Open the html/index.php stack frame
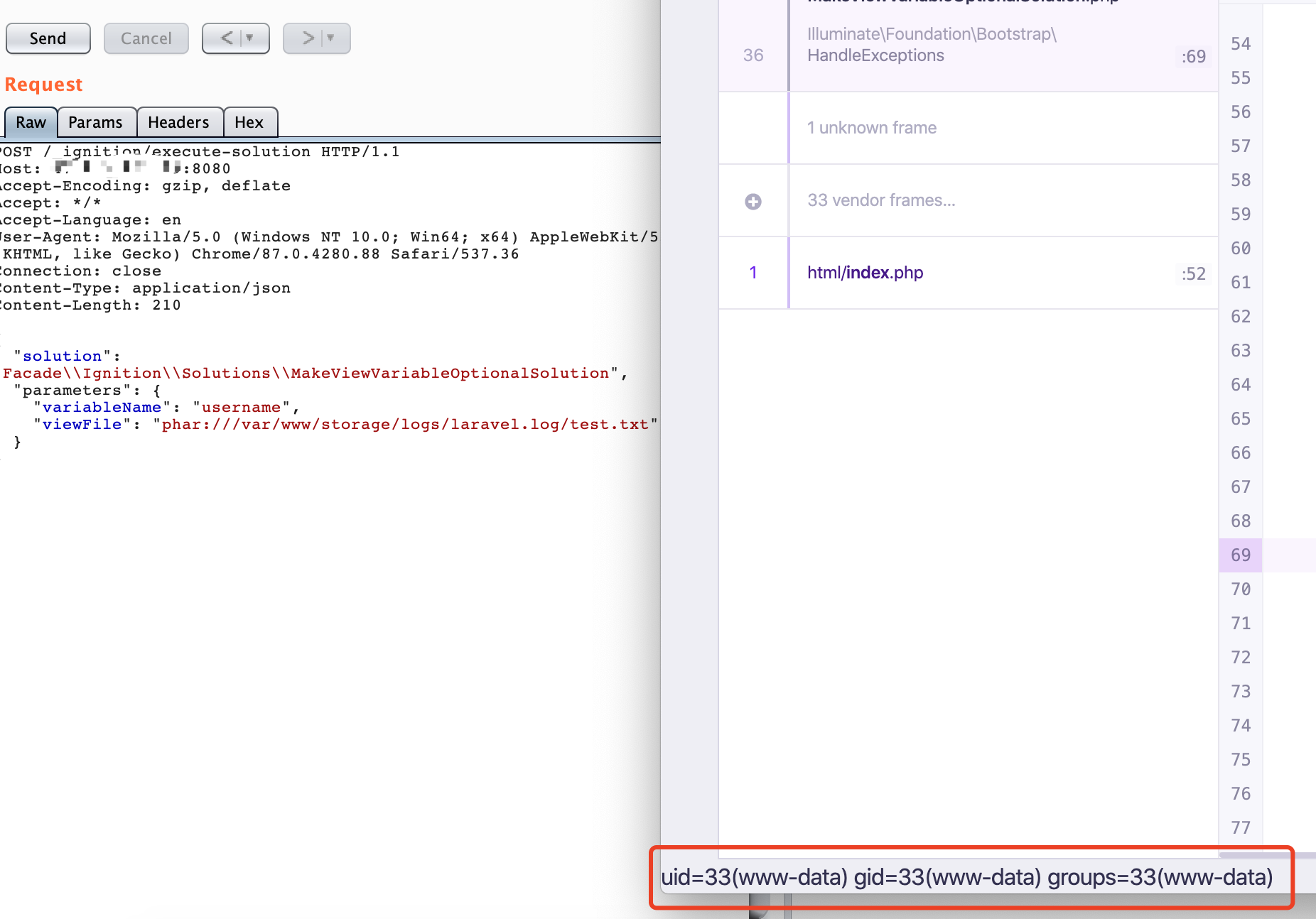The width and height of the screenshot is (1316, 919). (969, 273)
